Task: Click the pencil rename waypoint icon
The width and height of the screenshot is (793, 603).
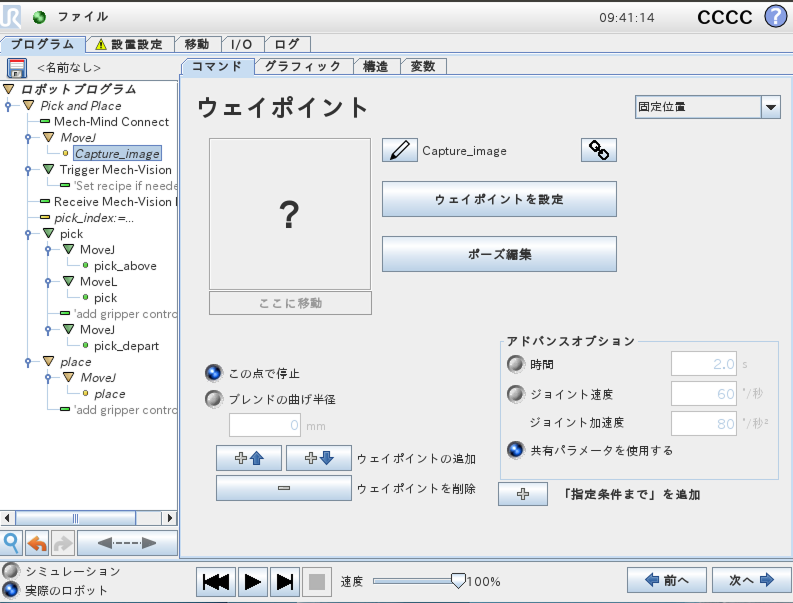Action: [x=400, y=150]
